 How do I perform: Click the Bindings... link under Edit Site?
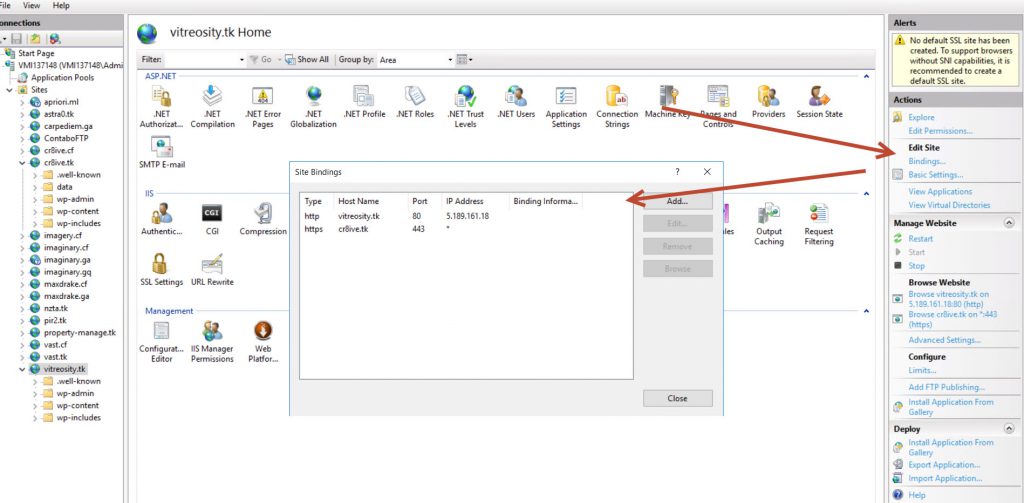pyautogui.click(x=926, y=161)
